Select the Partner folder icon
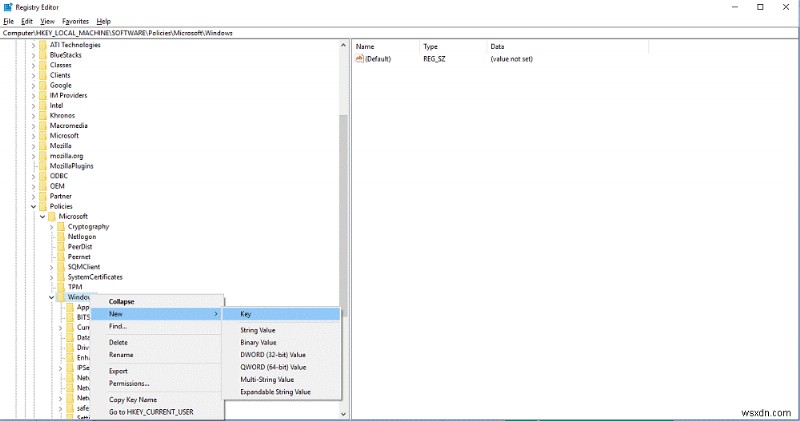 coord(43,196)
